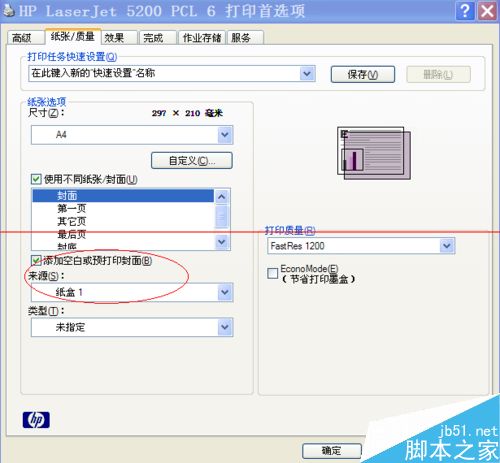Image resolution: width=500 pixels, height=463 pixels.
Task: Click the HP logo icon
Action: click(x=36, y=420)
